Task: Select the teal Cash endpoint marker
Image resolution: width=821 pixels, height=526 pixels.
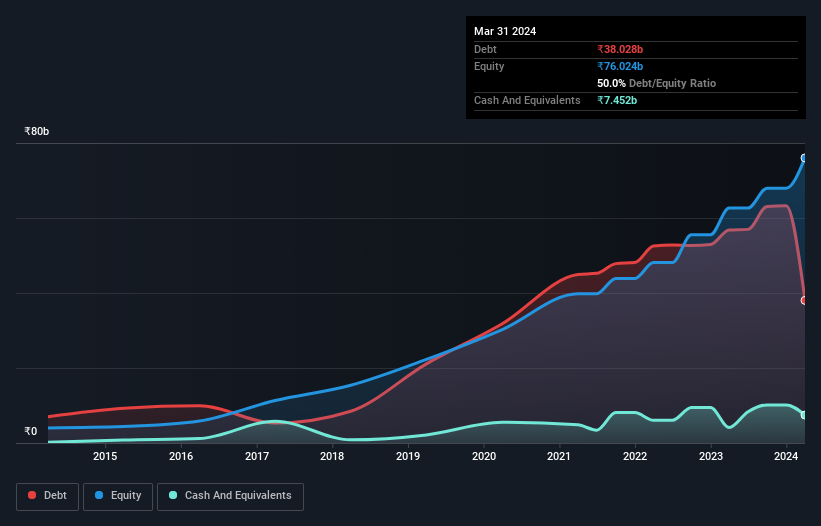Action: pyautogui.click(x=804, y=415)
